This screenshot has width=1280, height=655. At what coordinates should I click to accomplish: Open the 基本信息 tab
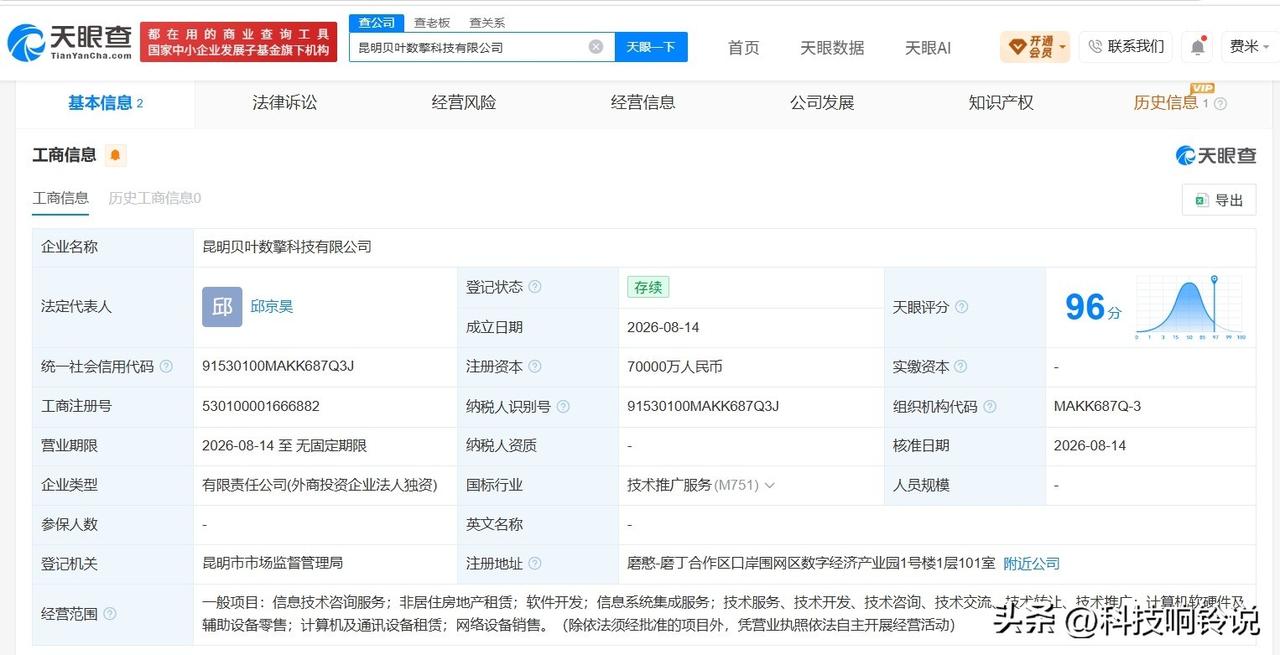(105, 103)
